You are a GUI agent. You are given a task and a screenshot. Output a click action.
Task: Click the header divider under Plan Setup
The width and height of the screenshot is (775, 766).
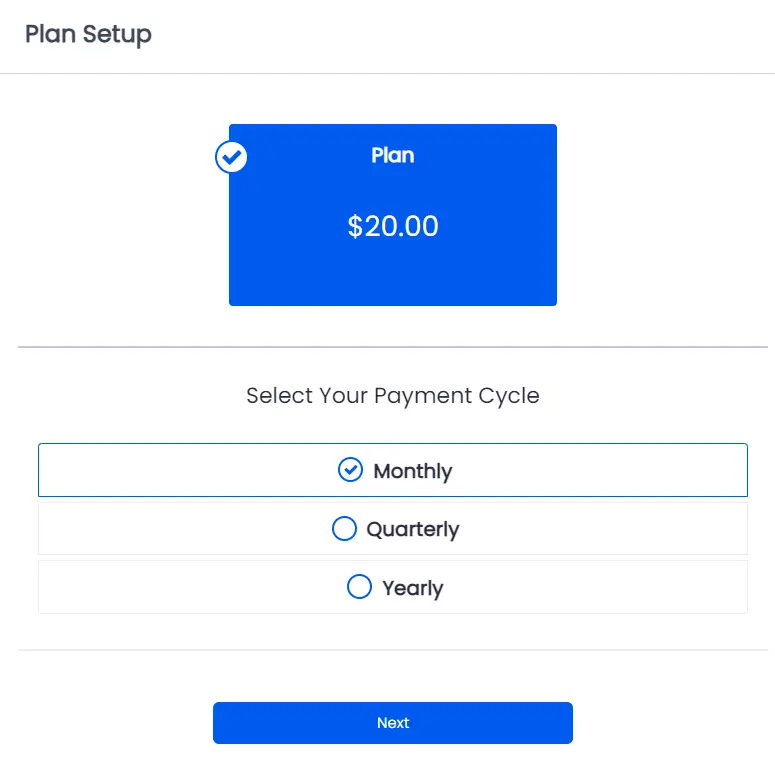pyautogui.click(x=388, y=74)
